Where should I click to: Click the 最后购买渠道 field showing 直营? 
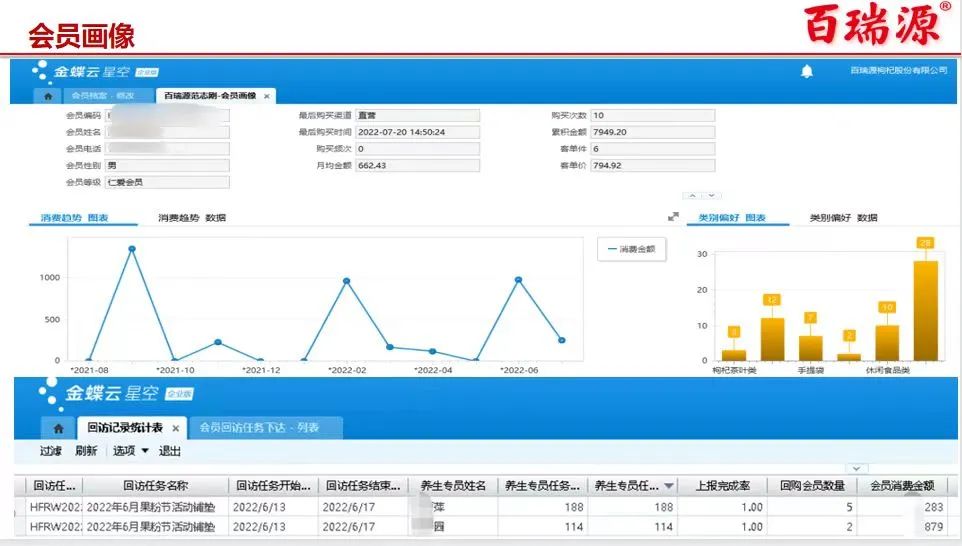pos(417,115)
